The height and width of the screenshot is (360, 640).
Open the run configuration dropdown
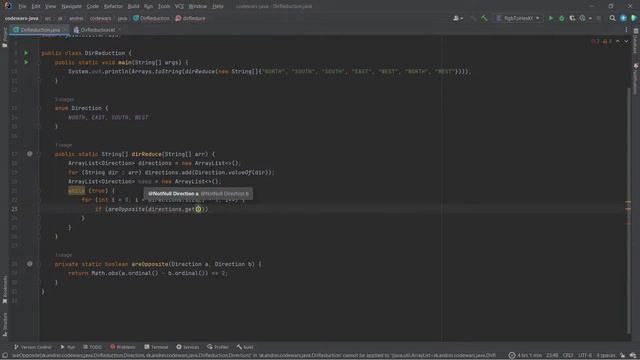[518, 18]
